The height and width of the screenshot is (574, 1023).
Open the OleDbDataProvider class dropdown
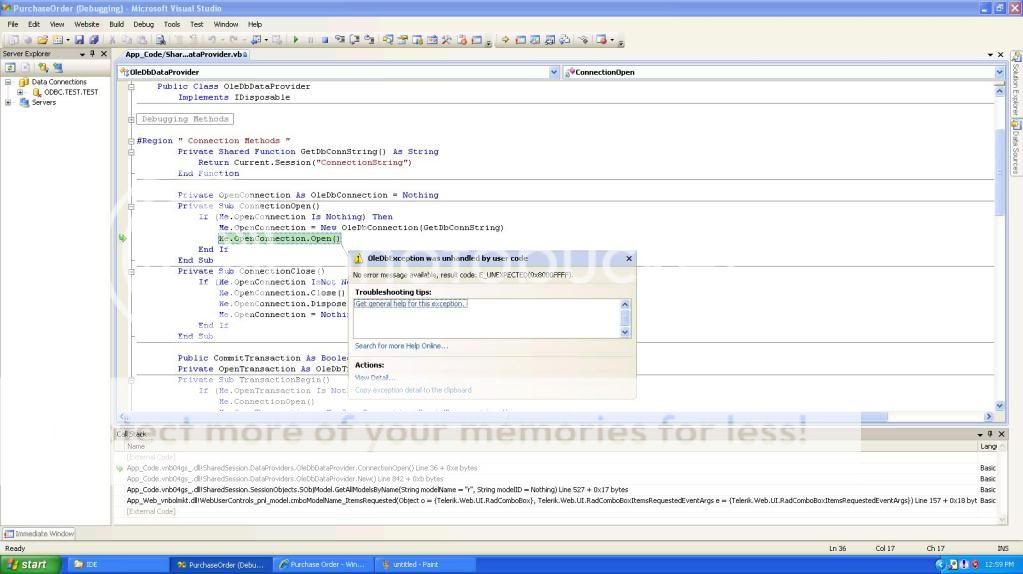554,72
